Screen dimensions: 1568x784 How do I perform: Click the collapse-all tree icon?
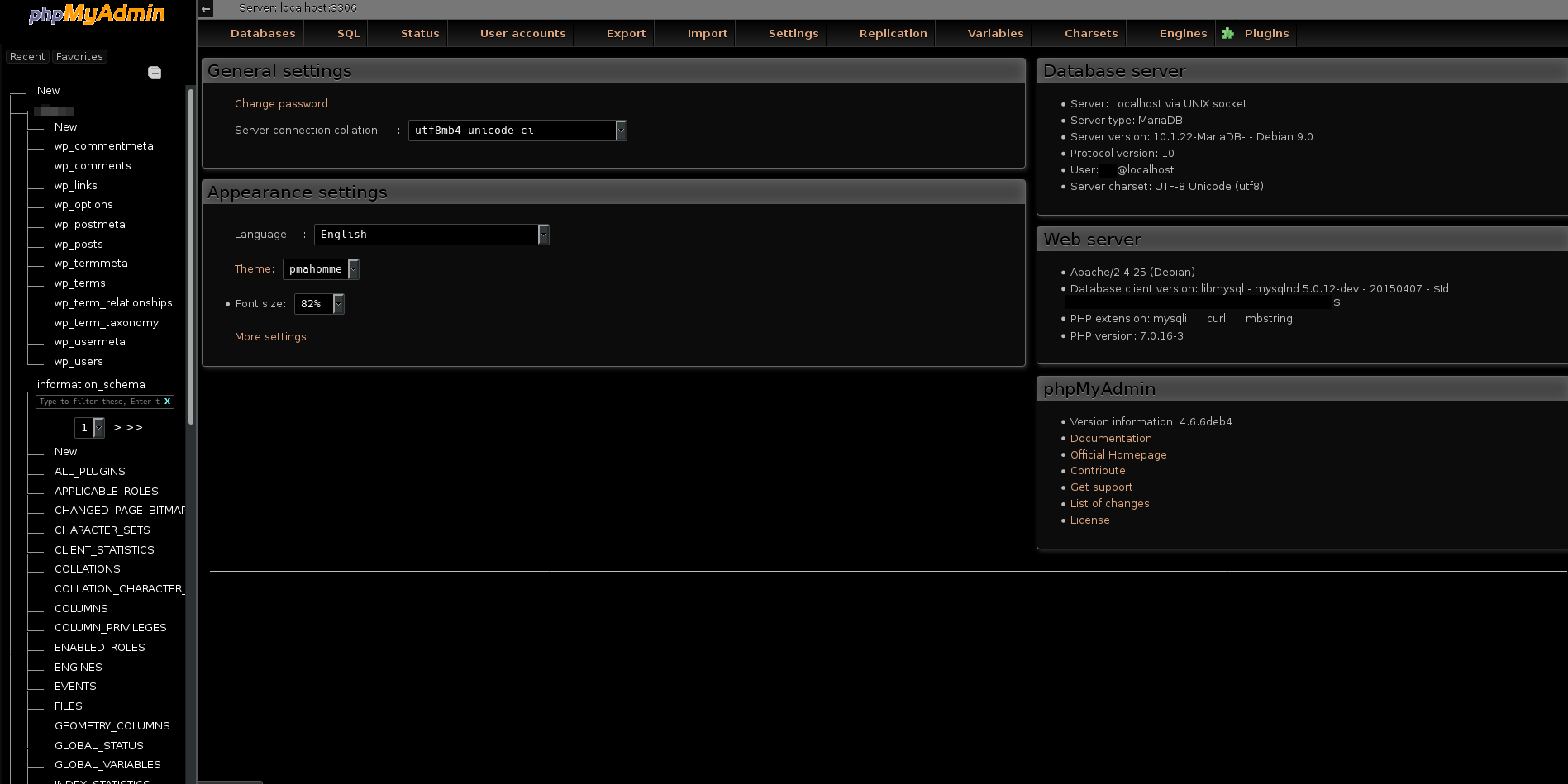click(x=155, y=73)
